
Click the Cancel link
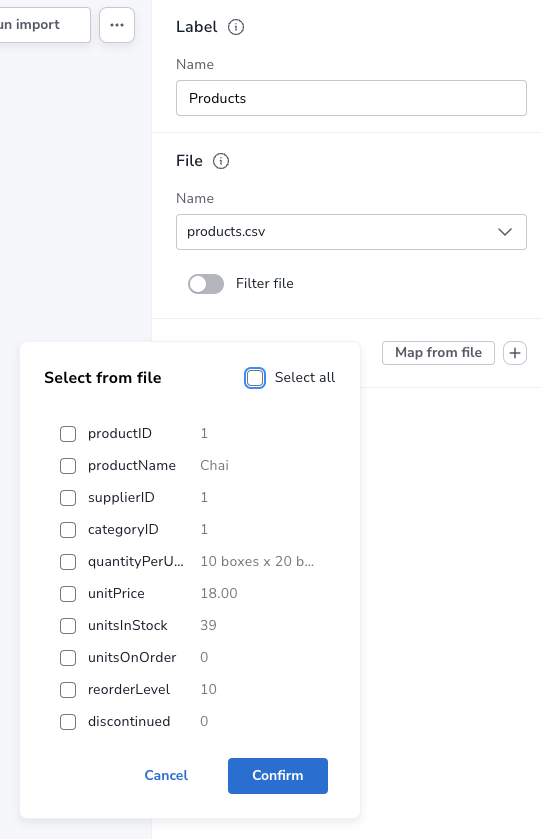[166, 776]
